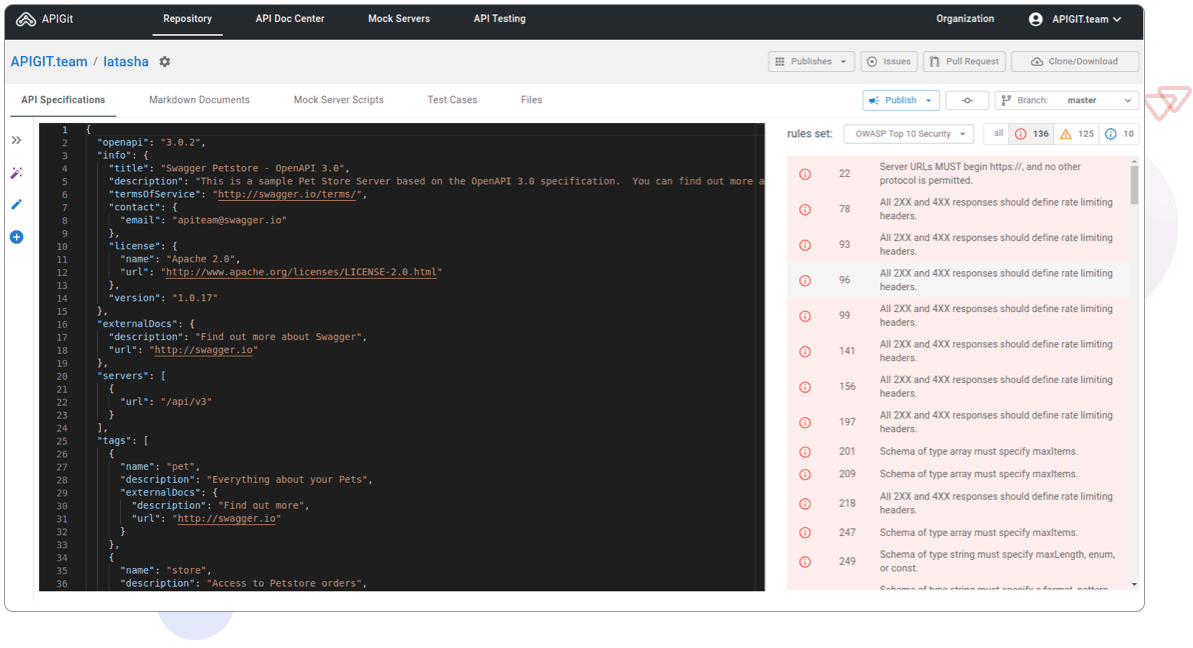Click error icon beside line 141 rule

pos(805,351)
